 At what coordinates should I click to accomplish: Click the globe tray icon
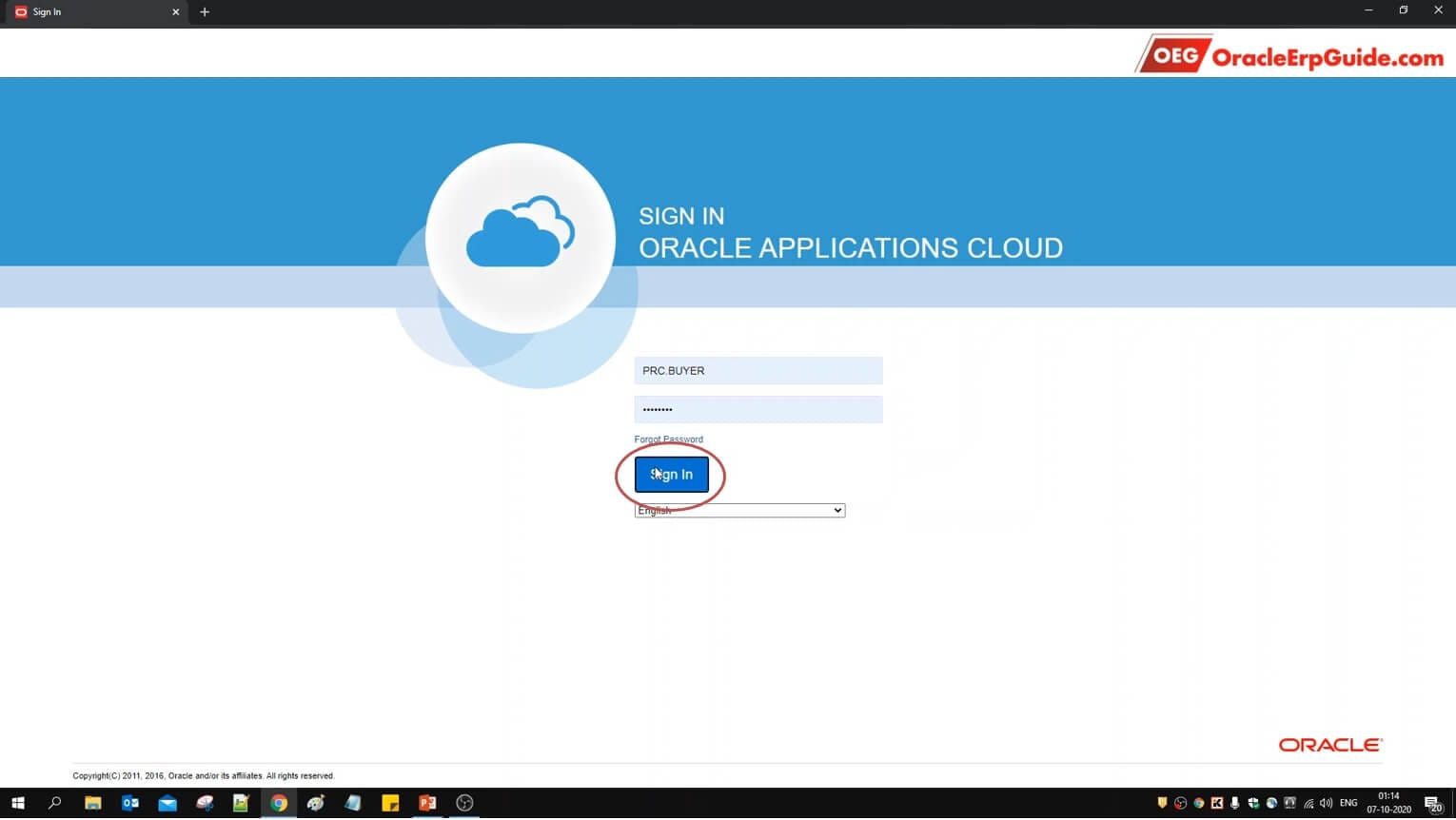[x=1271, y=804]
